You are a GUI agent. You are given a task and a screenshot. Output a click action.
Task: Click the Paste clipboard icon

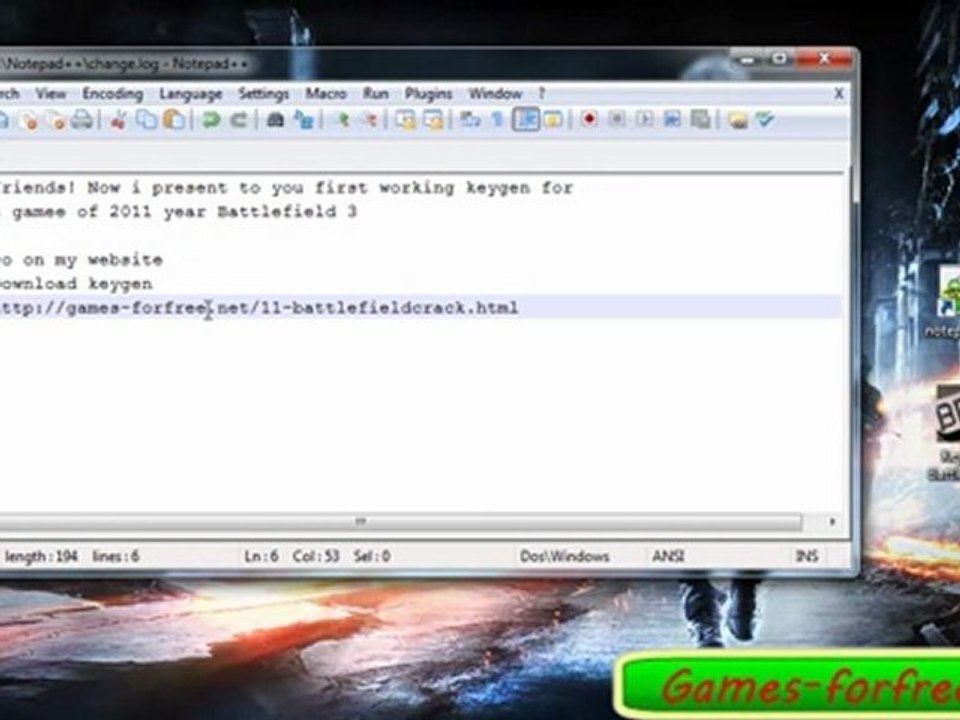click(174, 120)
